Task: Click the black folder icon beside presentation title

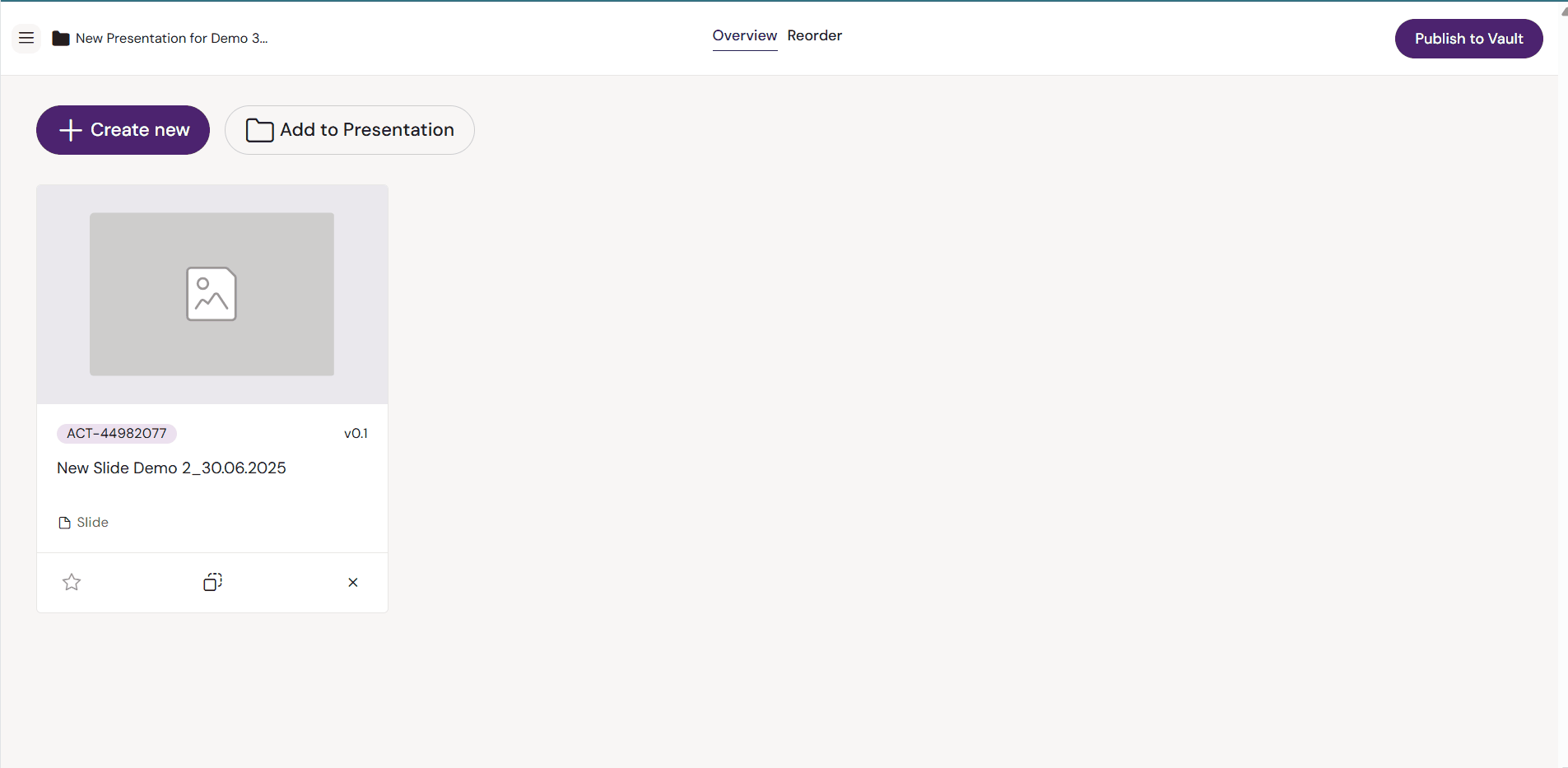Action: pyautogui.click(x=61, y=39)
